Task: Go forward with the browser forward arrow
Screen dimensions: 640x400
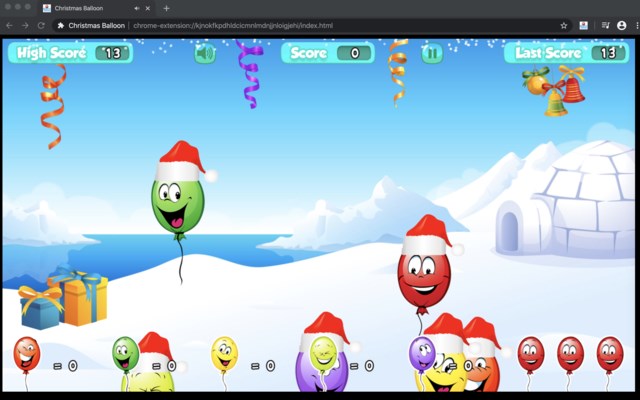Action: click(x=25, y=25)
